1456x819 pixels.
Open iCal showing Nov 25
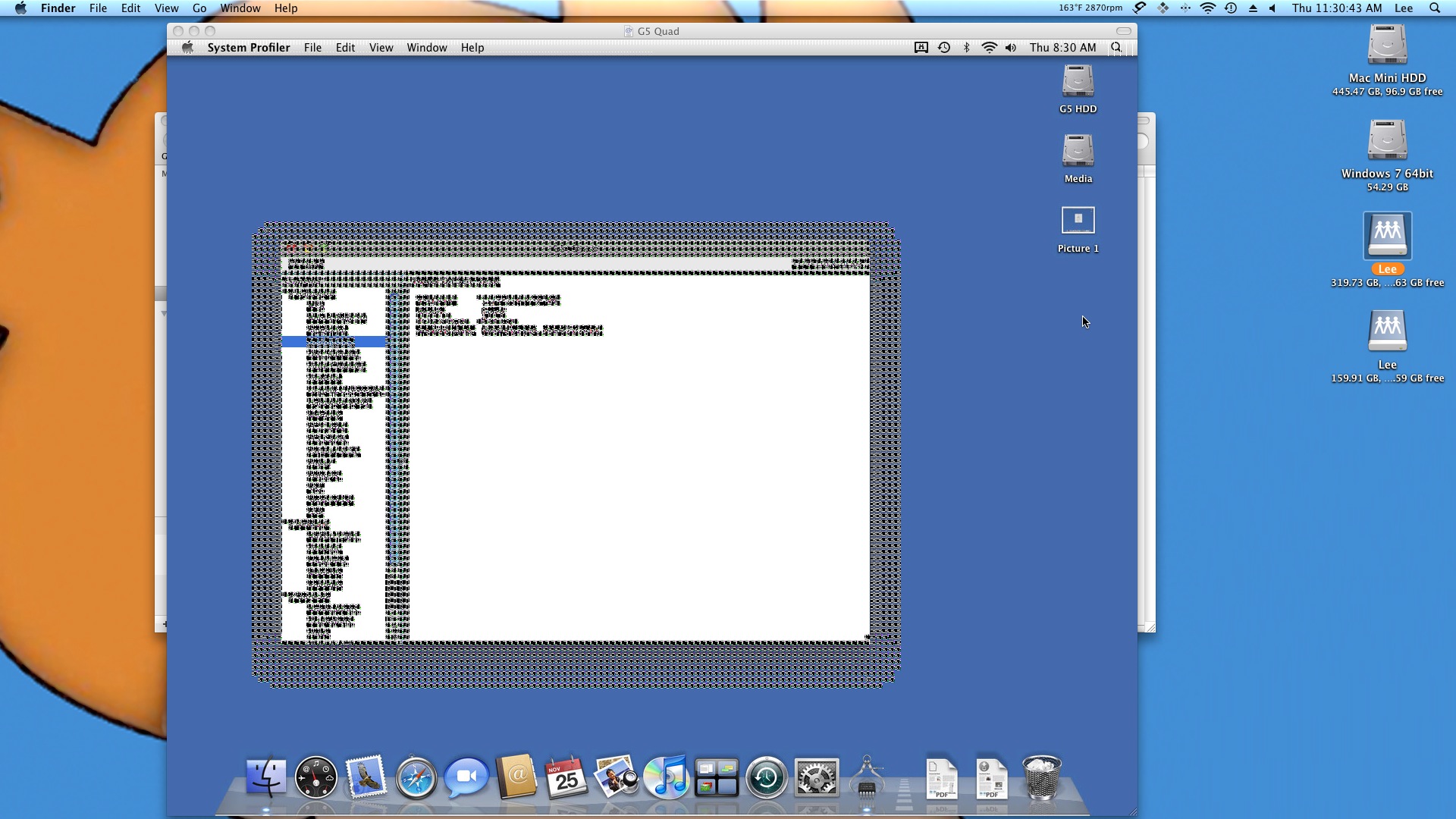pos(566,778)
